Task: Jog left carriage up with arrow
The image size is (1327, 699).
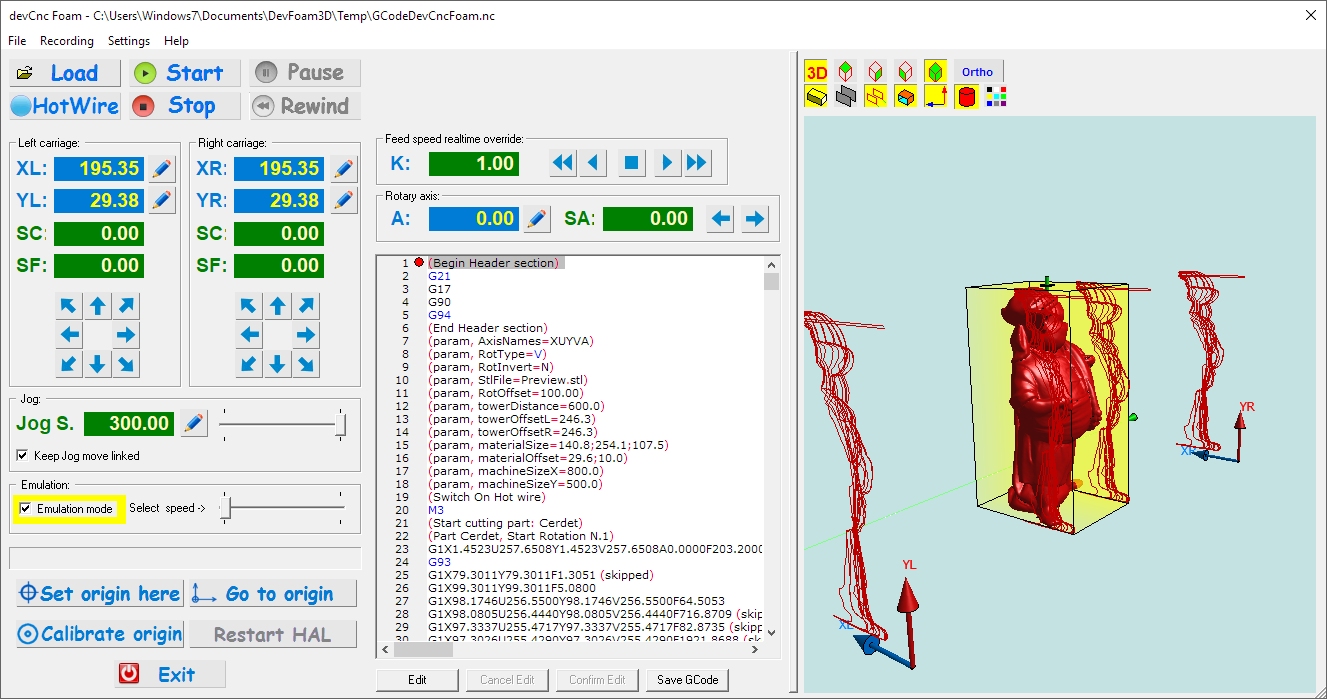Action: pos(97,306)
